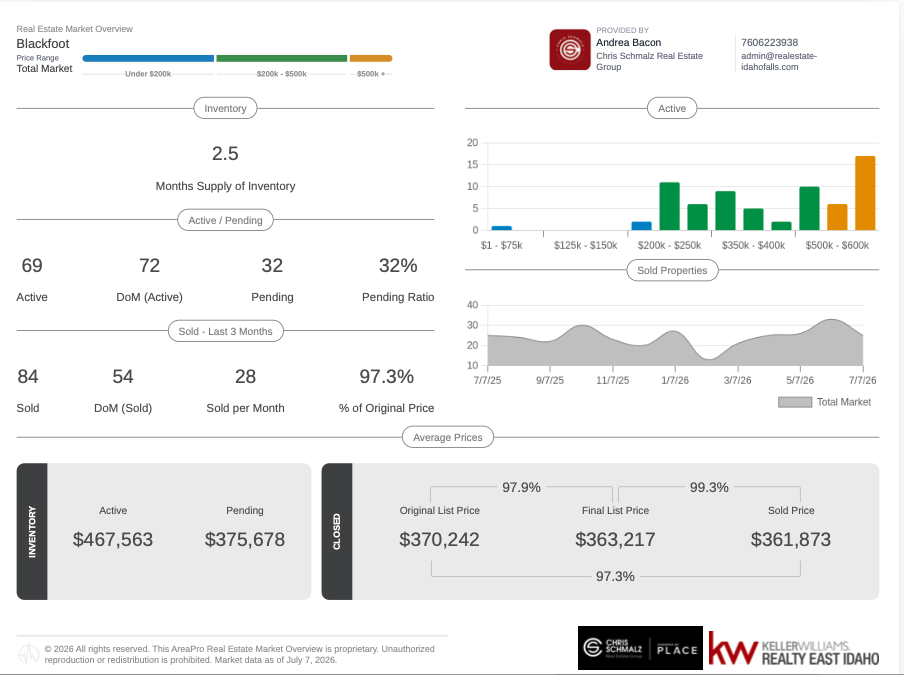Click the 2.5 months supply value

coord(225,153)
